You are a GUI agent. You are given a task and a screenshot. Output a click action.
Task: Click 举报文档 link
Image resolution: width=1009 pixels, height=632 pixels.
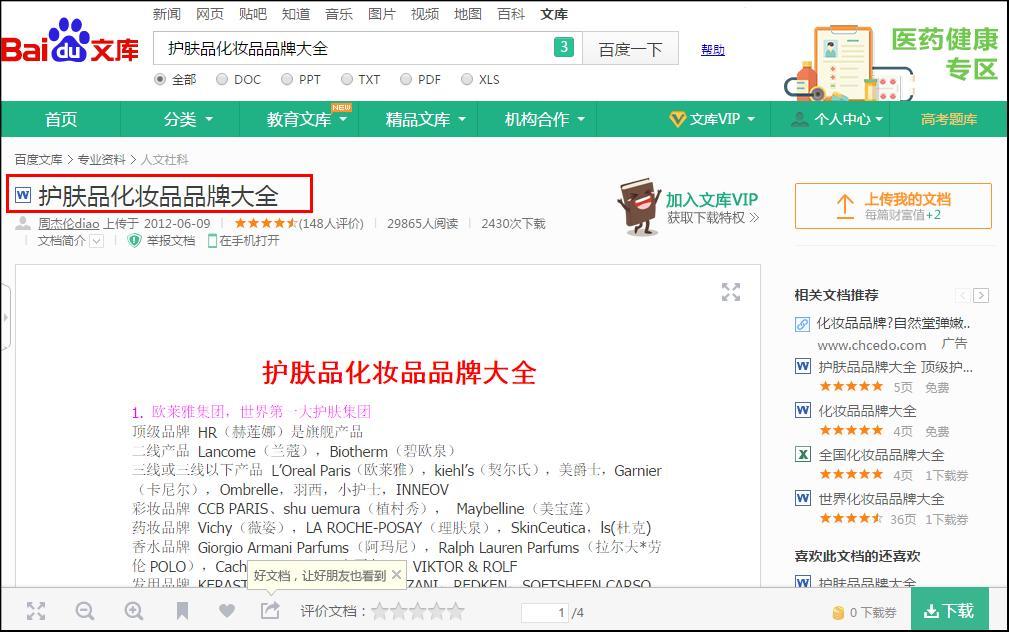pos(171,241)
